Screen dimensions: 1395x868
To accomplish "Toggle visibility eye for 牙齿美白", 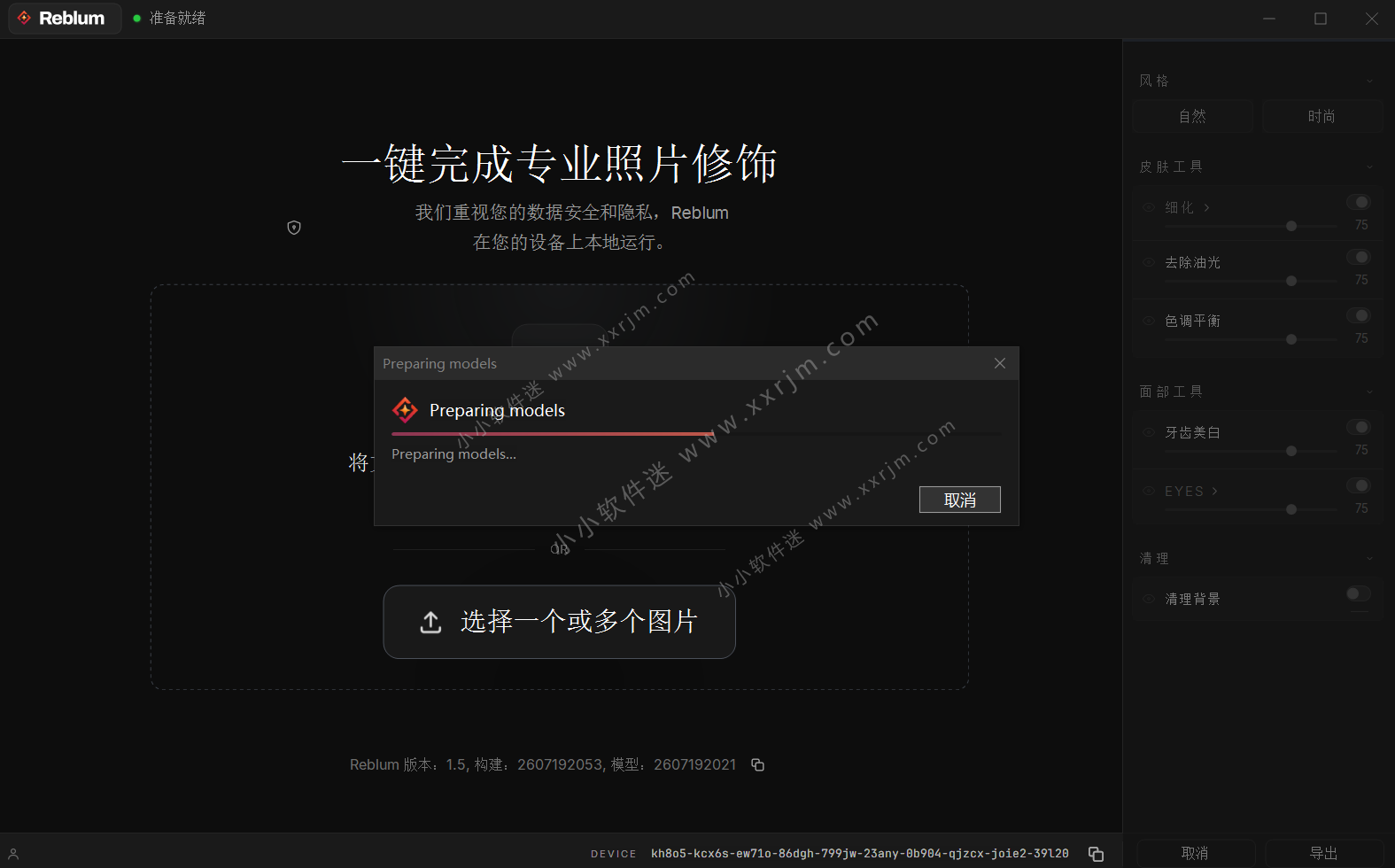I will tap(1149, 432).
